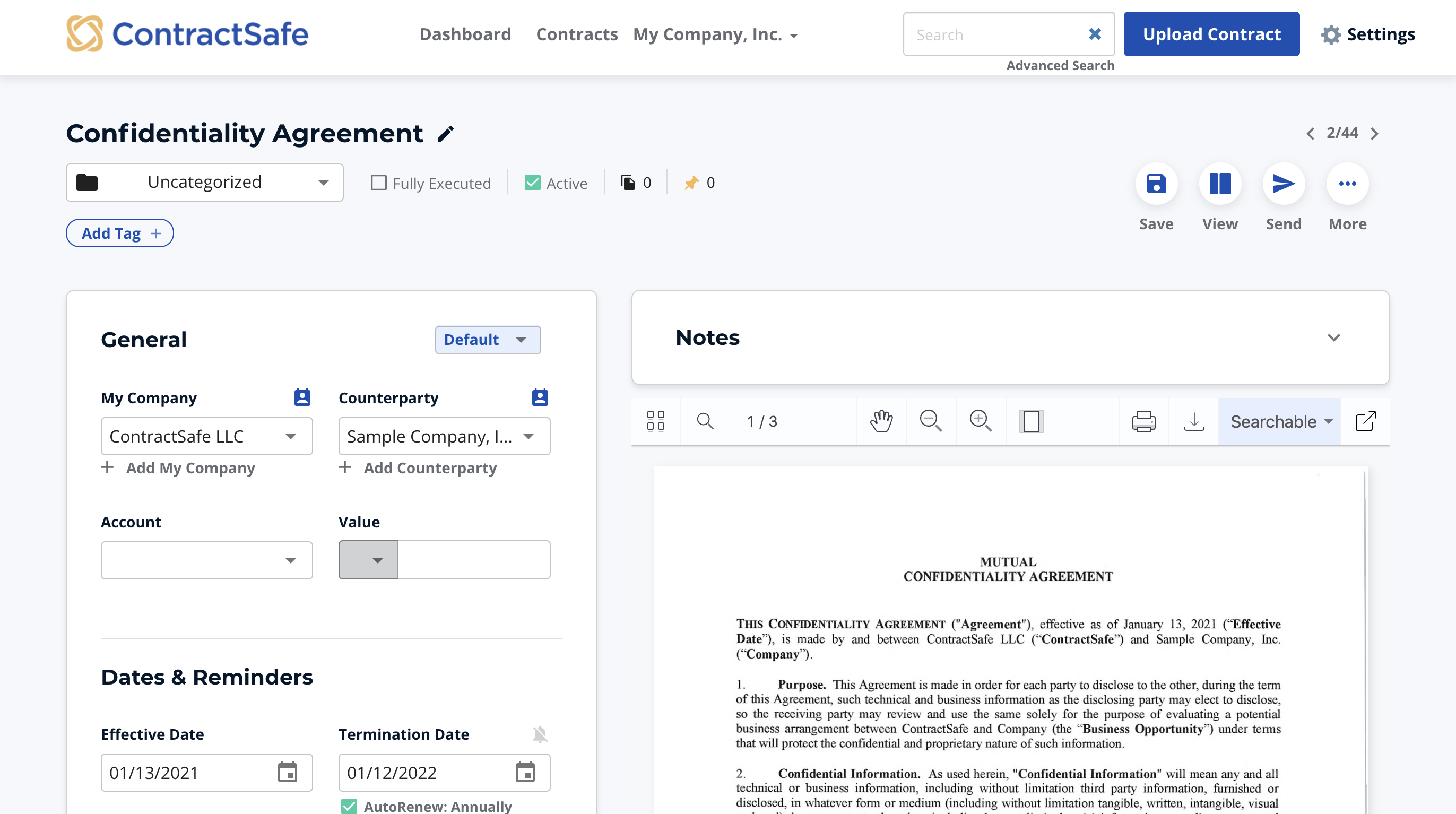Go to Dashboard
Image resolution: width=1456 pixels, height=814 pixels.
pos(465,34)
